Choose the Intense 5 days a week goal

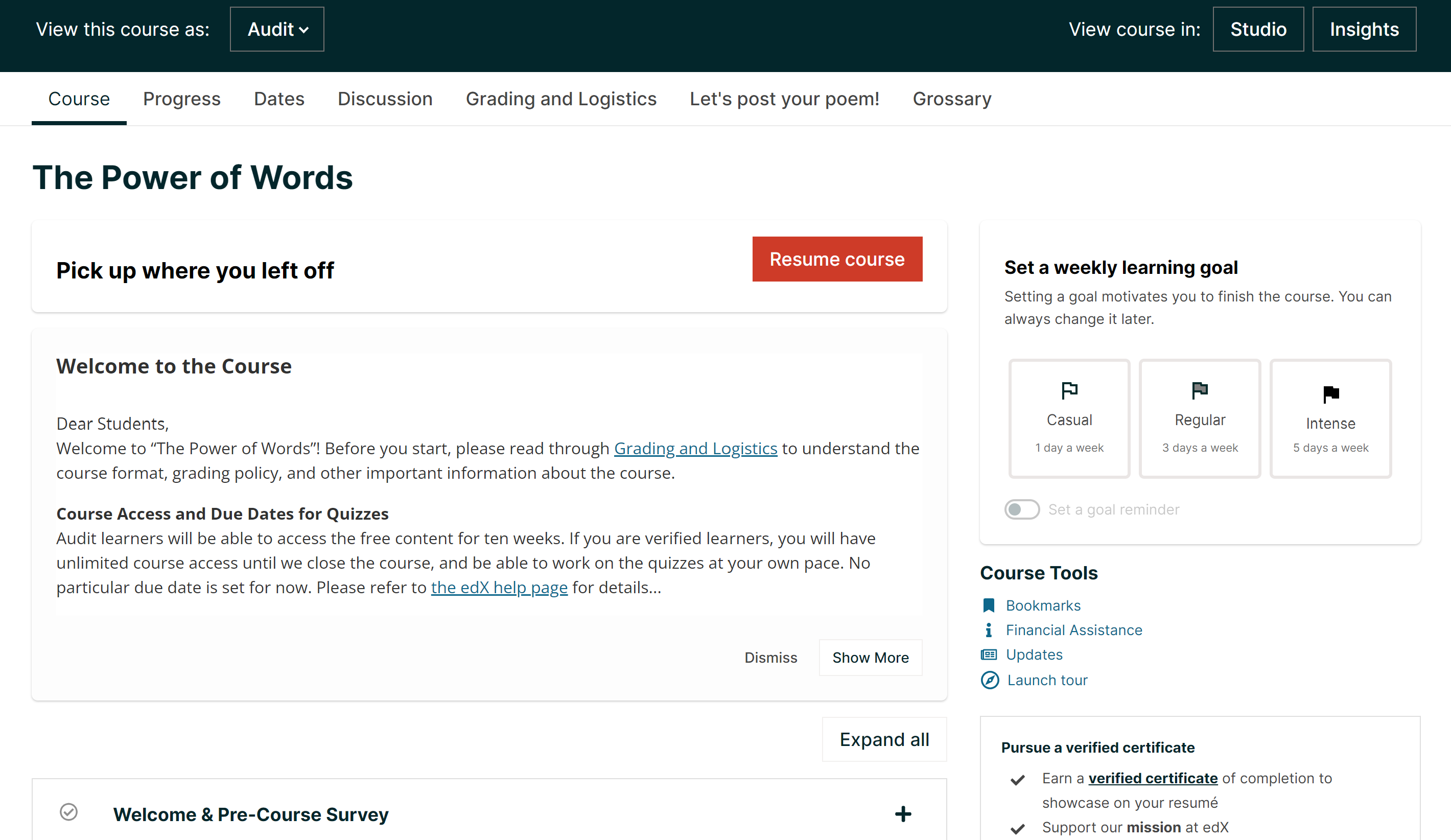pos(1330,419)
